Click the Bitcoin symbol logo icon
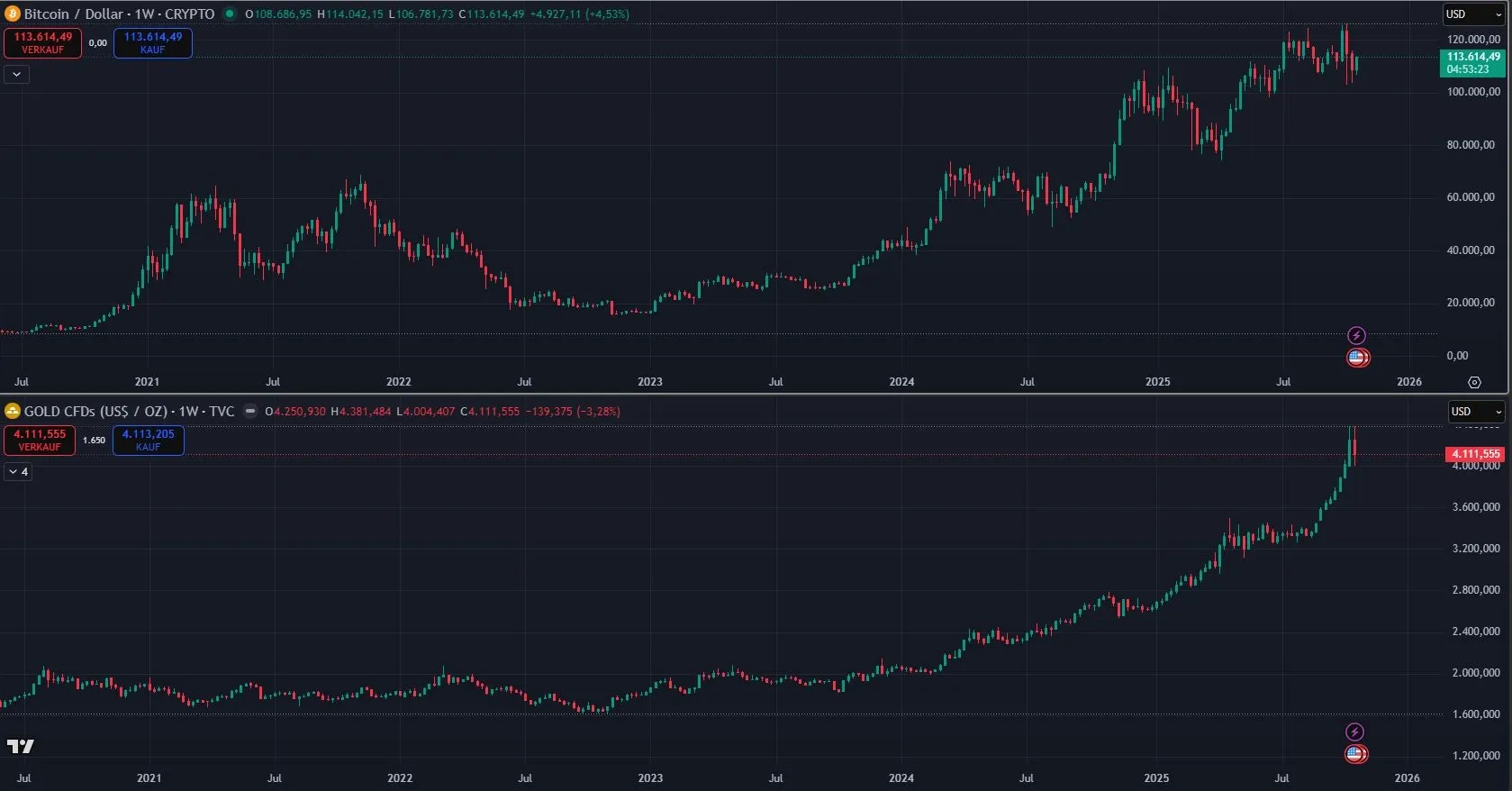Screen dimensions: 1512x791 click(13, 14)
